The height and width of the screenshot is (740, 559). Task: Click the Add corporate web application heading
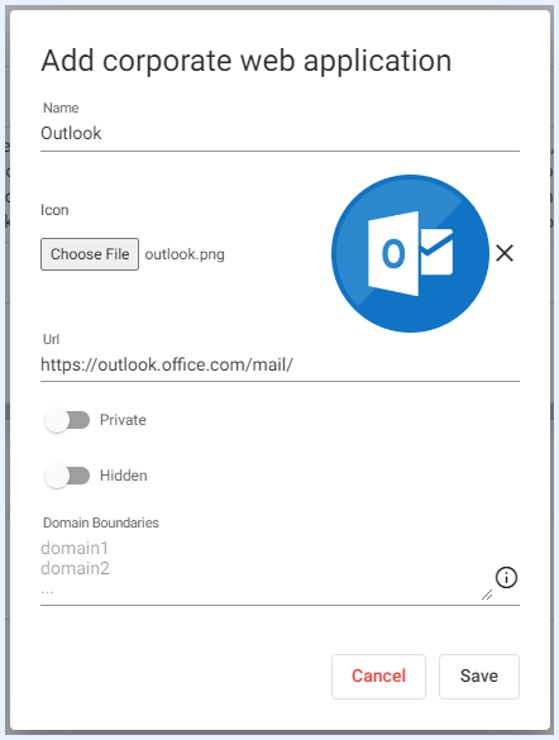click(x=246, y=61)
